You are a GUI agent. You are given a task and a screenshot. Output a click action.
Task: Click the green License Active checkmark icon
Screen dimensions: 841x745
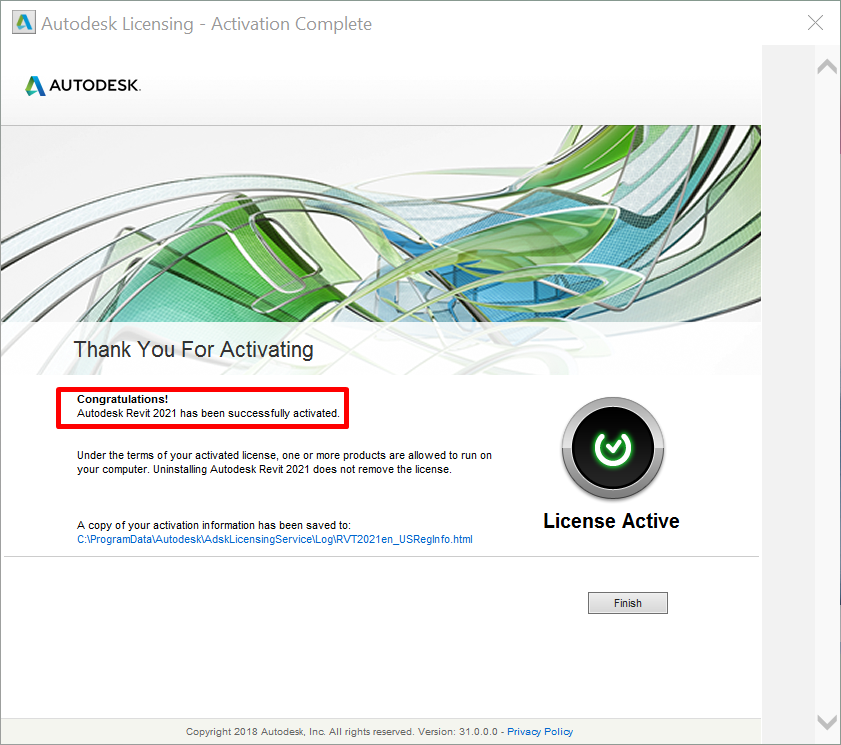coord(613,448)
